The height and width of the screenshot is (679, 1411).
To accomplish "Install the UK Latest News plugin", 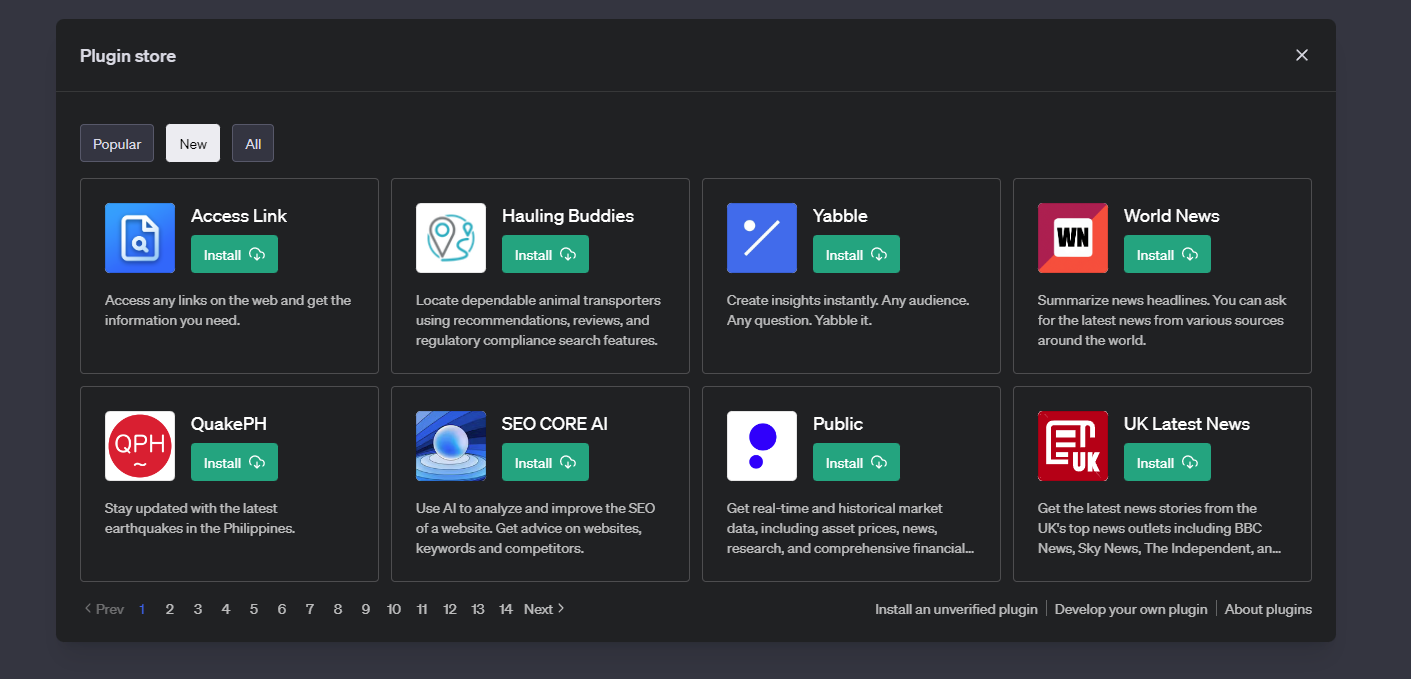I will click(1167, 462).
